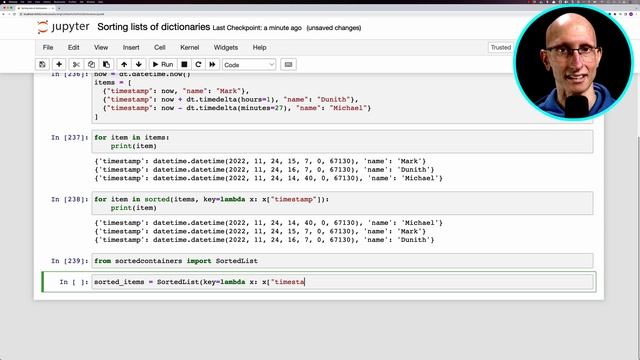Click into the sorted_items SortedList input cell

[x=342, y=282]
